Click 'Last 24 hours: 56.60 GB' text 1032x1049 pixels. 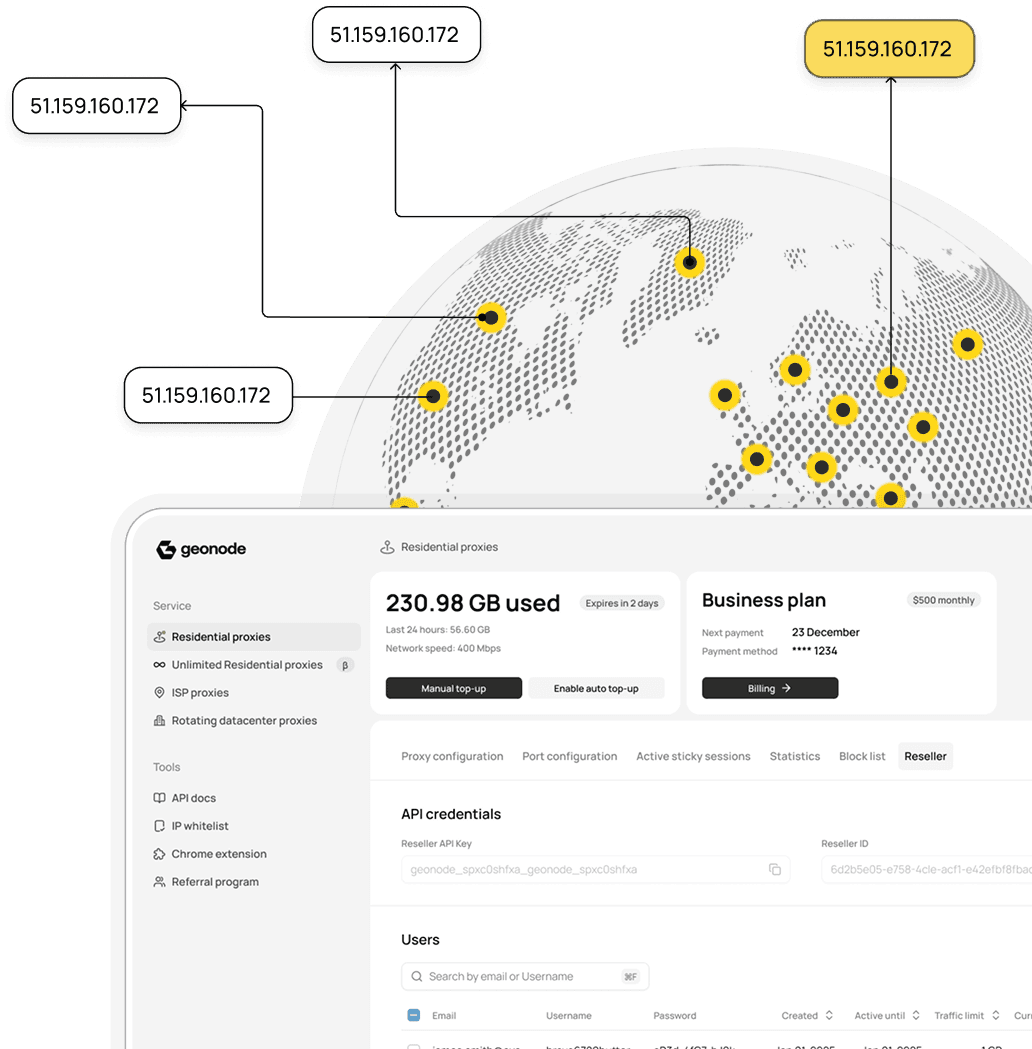pyautogui.click(x=438, y=630)
